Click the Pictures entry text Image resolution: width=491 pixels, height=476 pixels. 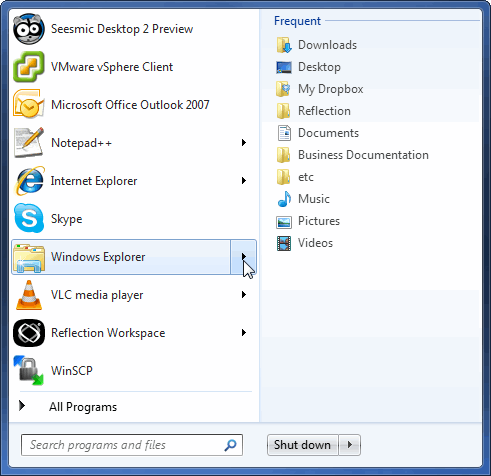click(x=319, y=221)
